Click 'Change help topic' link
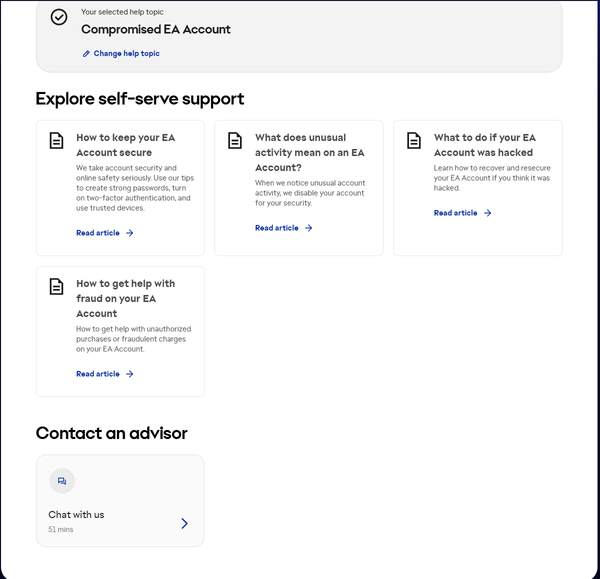 [126, 54]
